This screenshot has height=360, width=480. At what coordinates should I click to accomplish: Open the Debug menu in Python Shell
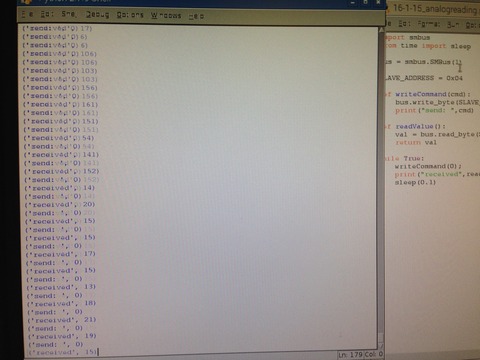[97, 14]
